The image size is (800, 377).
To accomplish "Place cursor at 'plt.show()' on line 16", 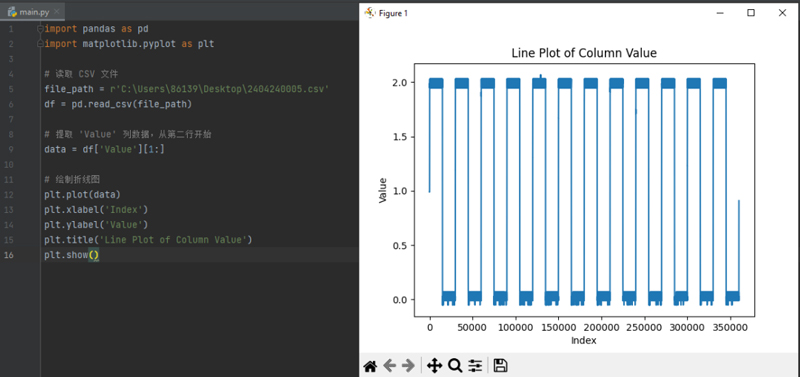I will coord(71,255).
